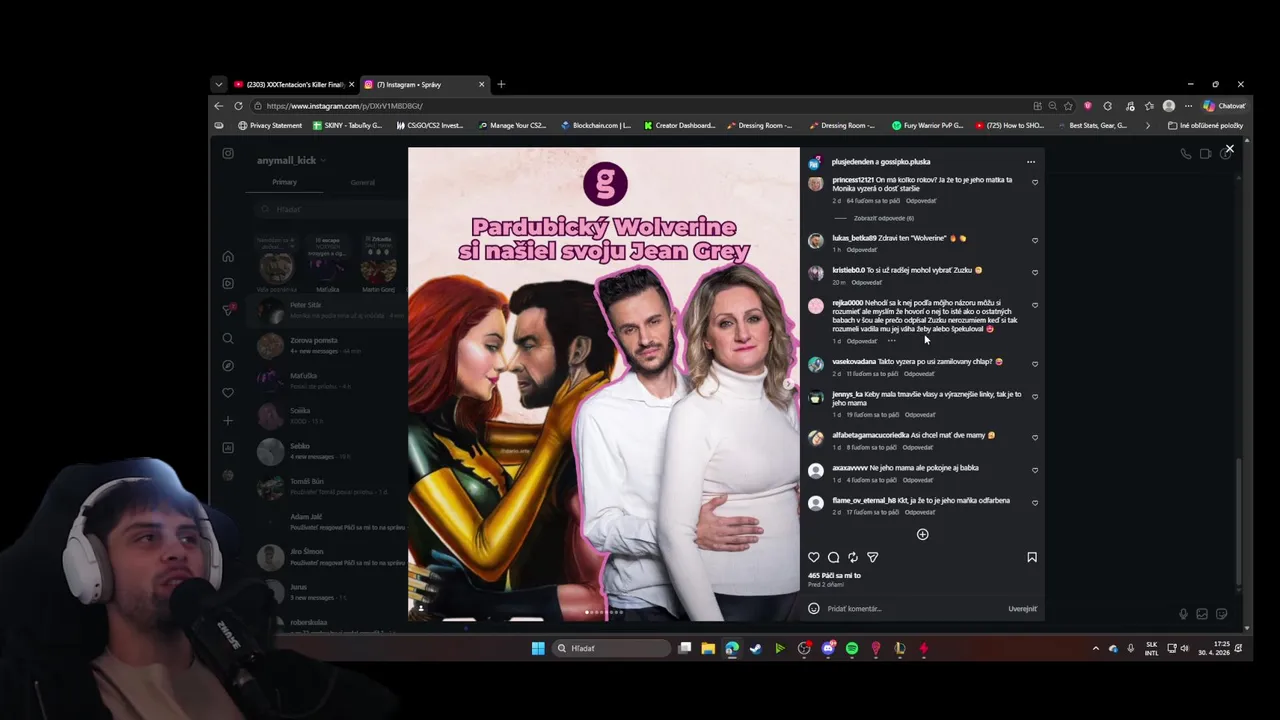Go to next carousel image arrow
This screenshot has width=1280, height=720.
[788, 384]
